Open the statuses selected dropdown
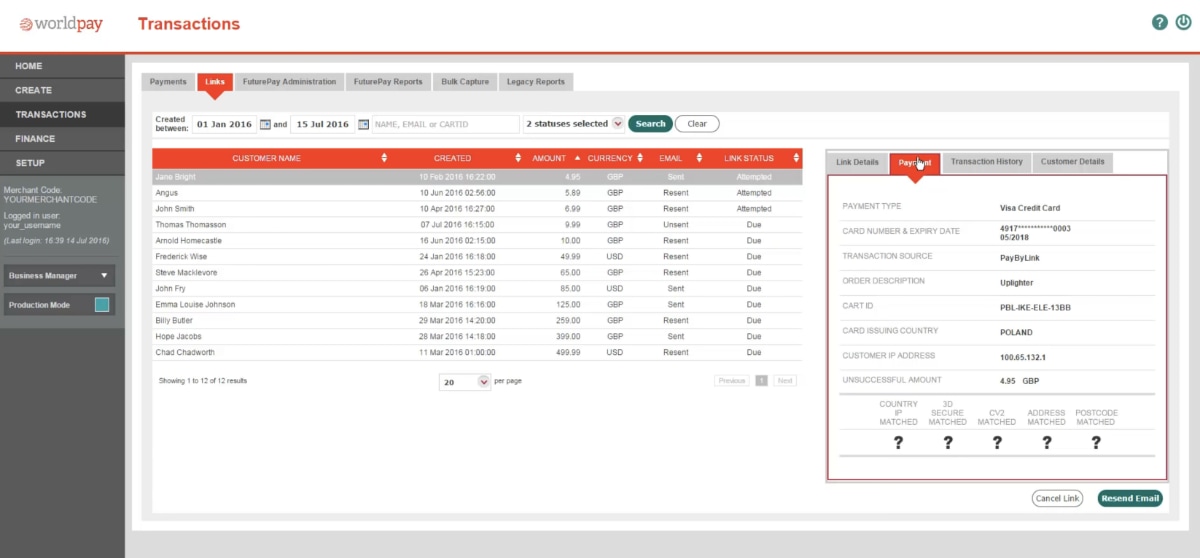Image resolution: width=1200 pixels, height=558 pixels. (x=574, y=124)
